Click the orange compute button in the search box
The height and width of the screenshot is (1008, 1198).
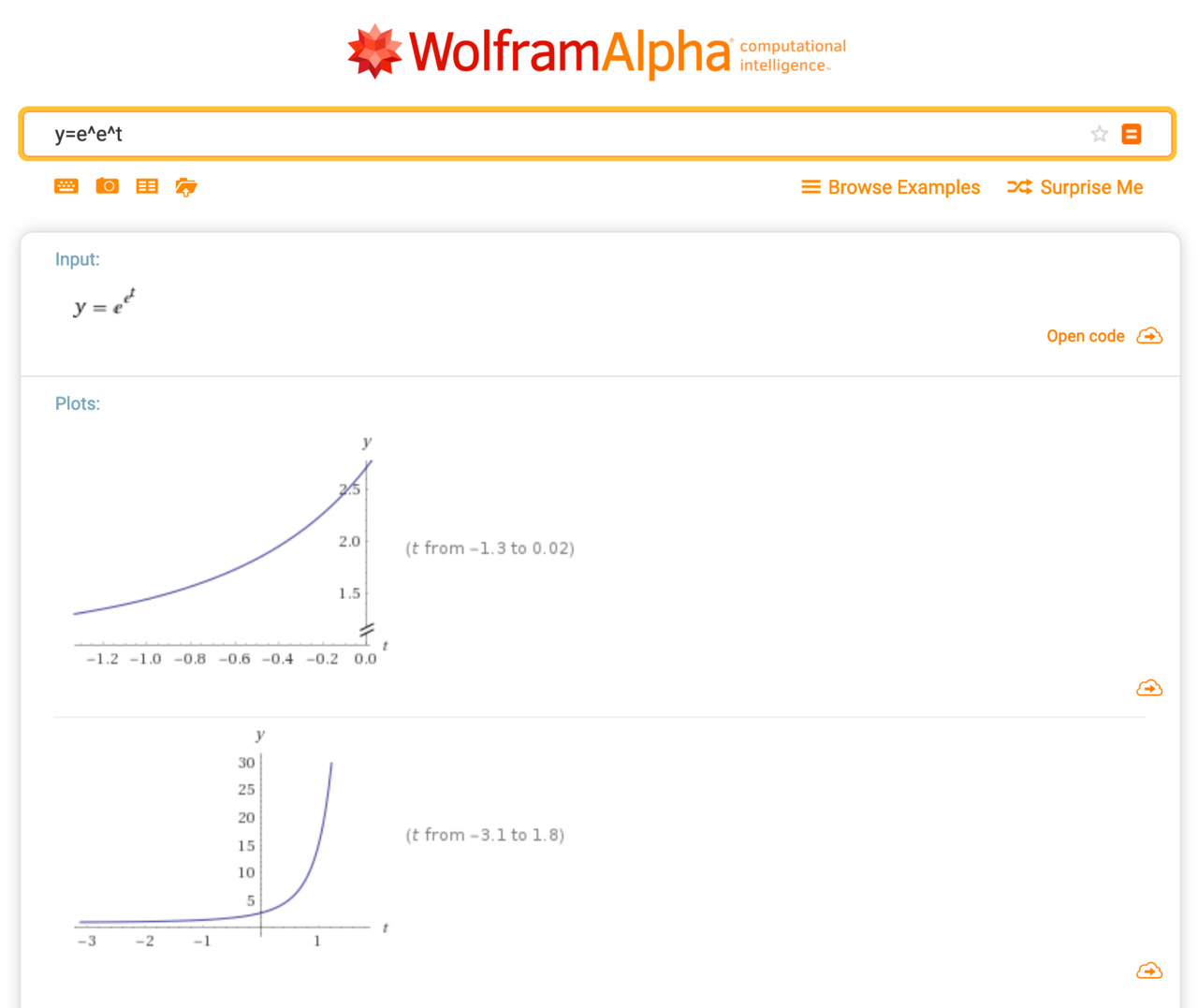pos(1132,134)
